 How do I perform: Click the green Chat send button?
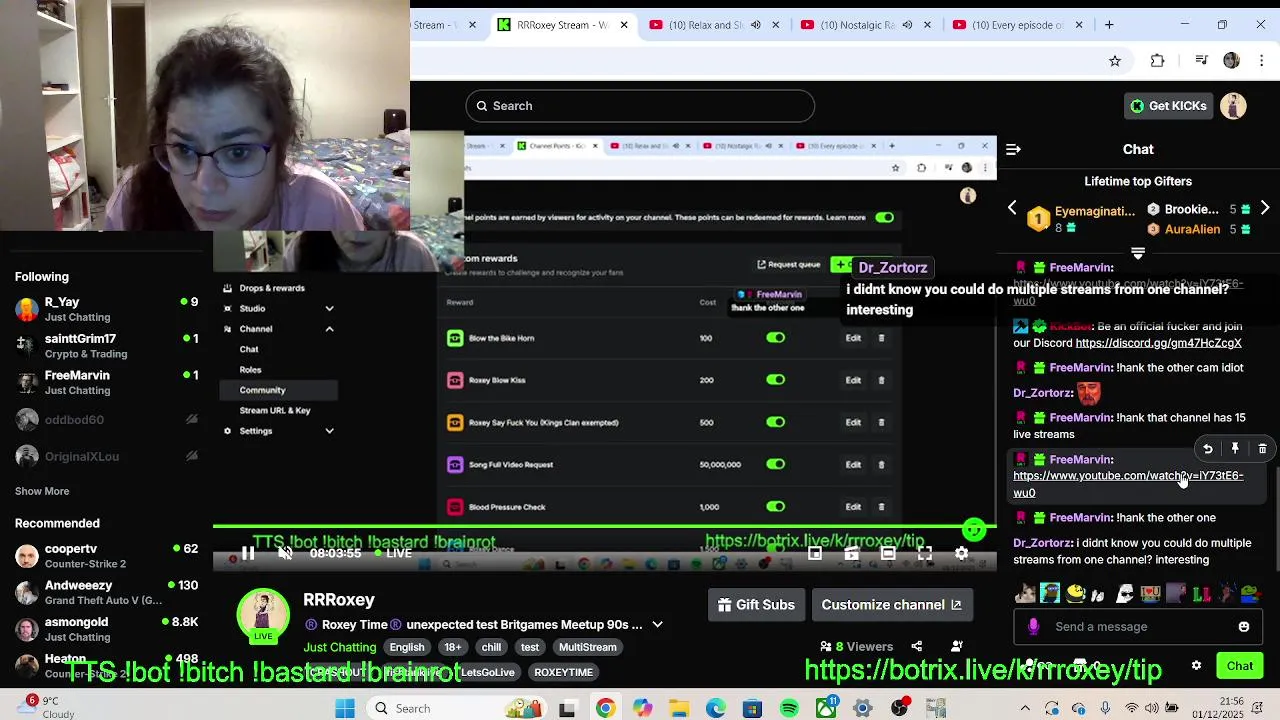(x=1240, y=666)
